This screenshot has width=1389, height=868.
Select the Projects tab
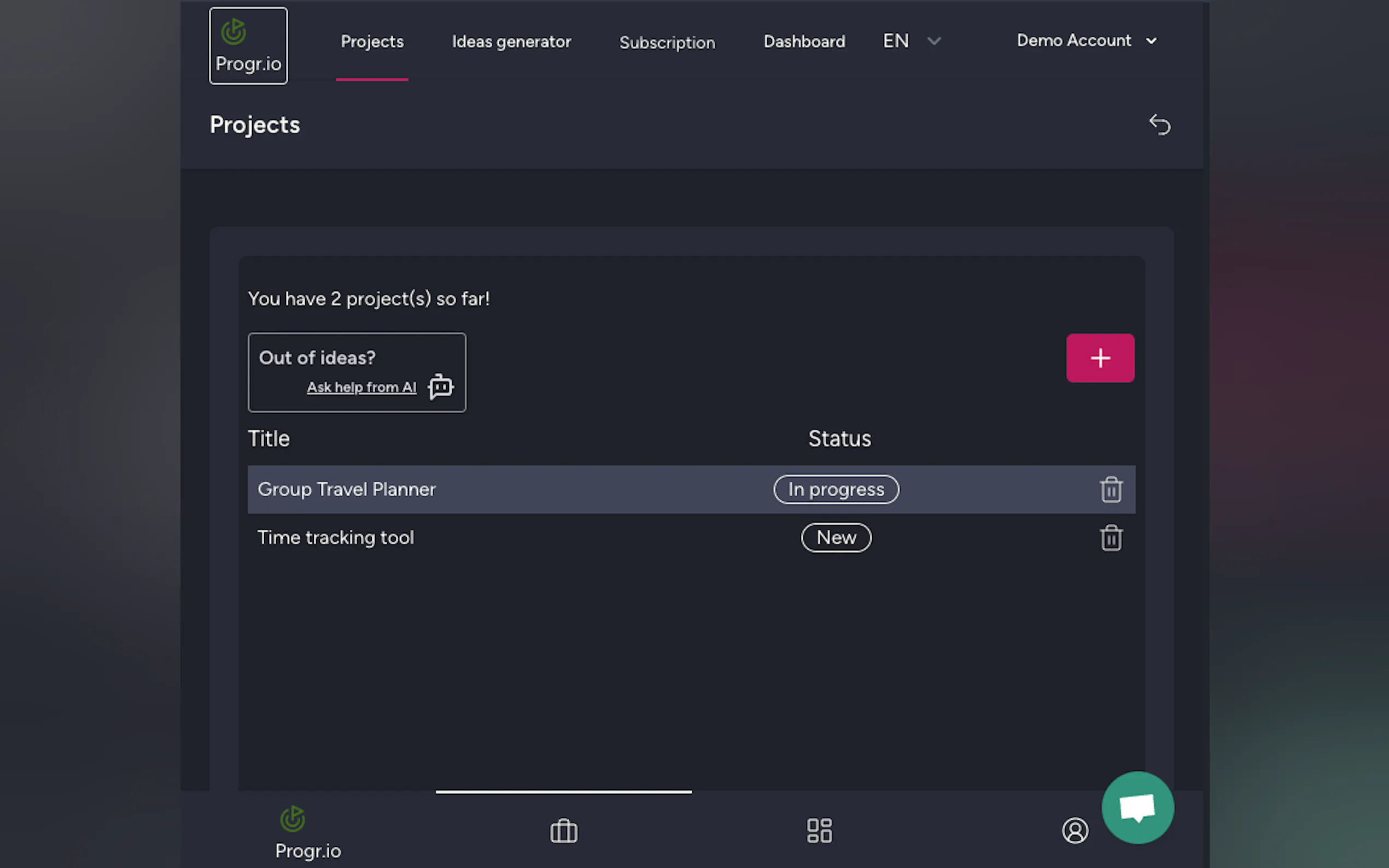(372, 42)
